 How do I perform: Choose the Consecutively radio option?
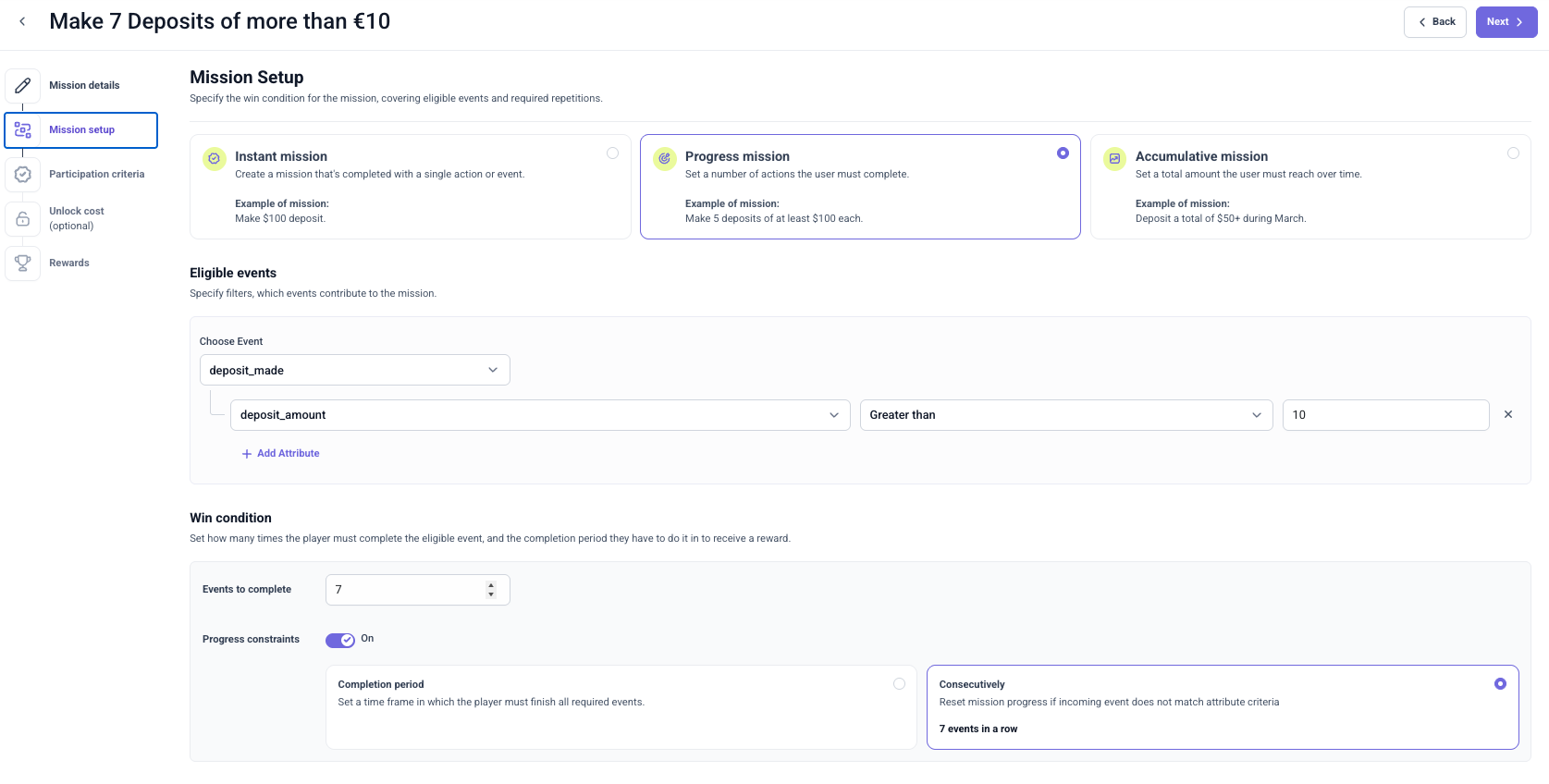(x=1500, y=684)
